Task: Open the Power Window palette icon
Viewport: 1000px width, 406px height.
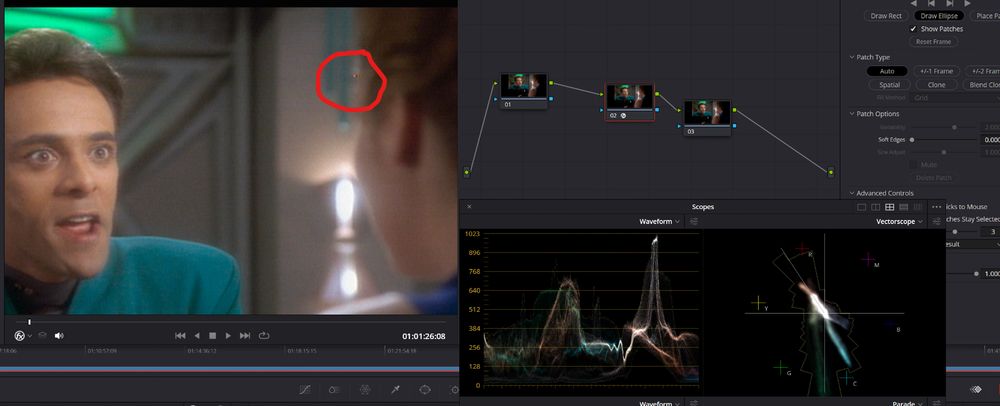Action: click(425, 389)
